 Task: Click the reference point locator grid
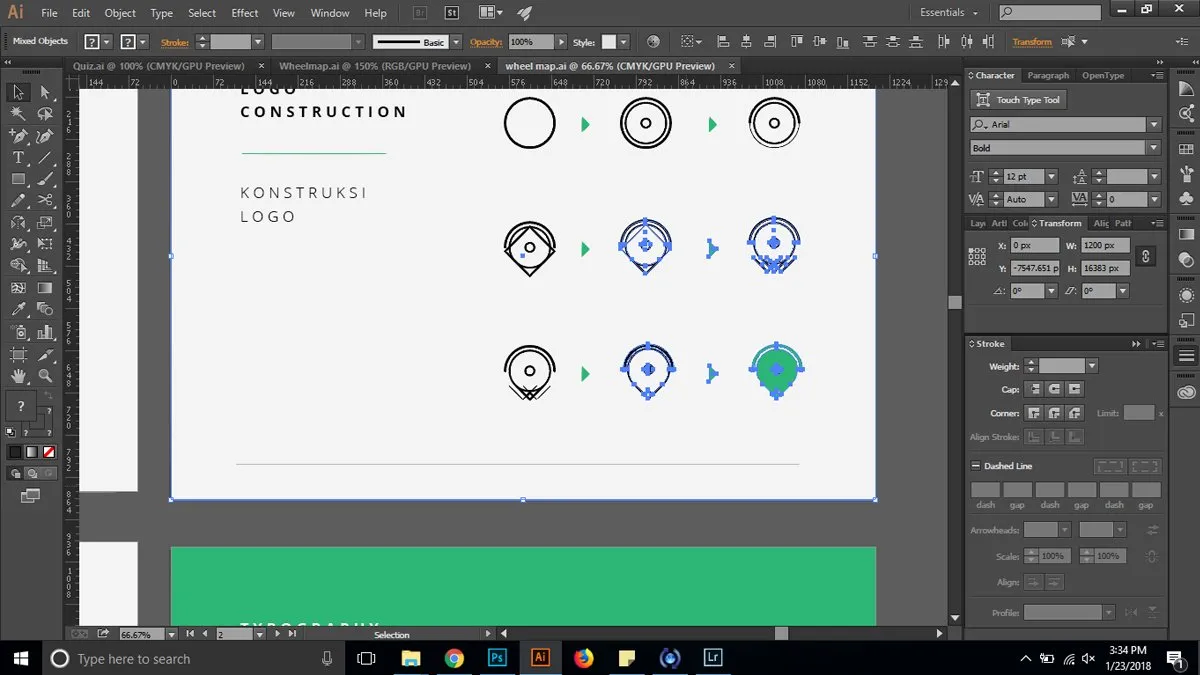click(x=979, y=257)
